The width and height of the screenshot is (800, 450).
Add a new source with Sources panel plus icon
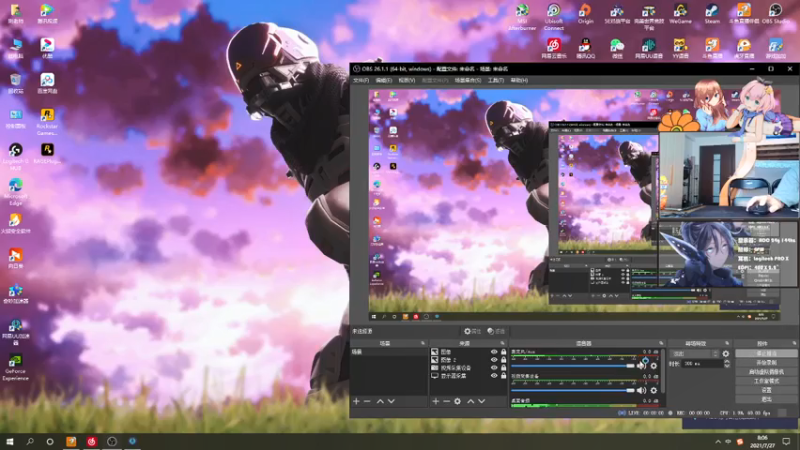[436, 402]
